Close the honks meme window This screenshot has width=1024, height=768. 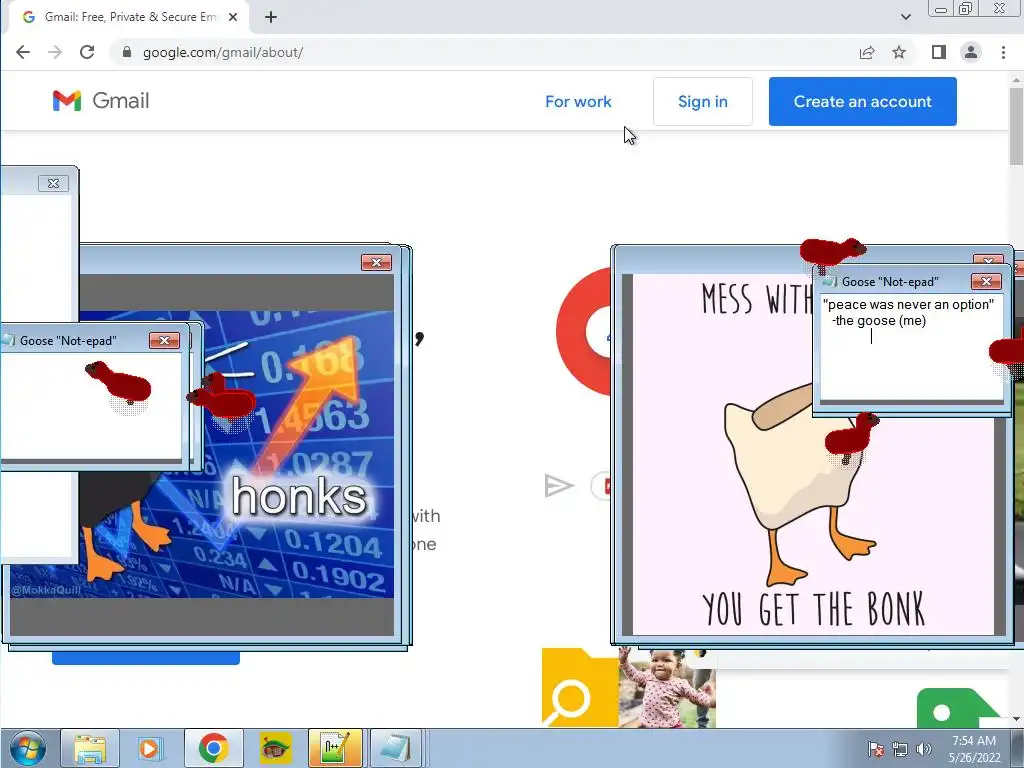pos(376,263)
